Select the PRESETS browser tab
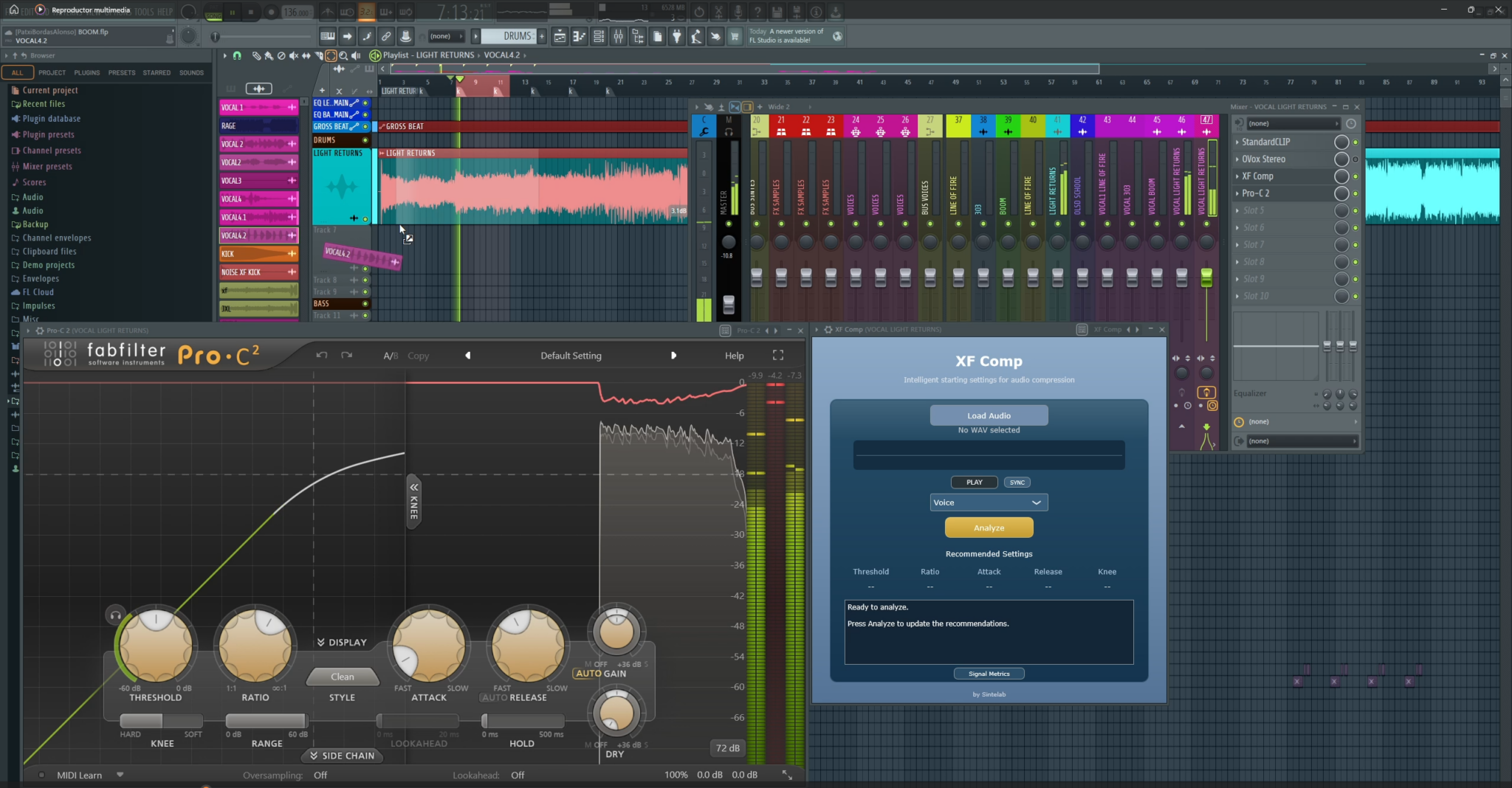This screenshot has width=1512, height=788. [122, 72]
